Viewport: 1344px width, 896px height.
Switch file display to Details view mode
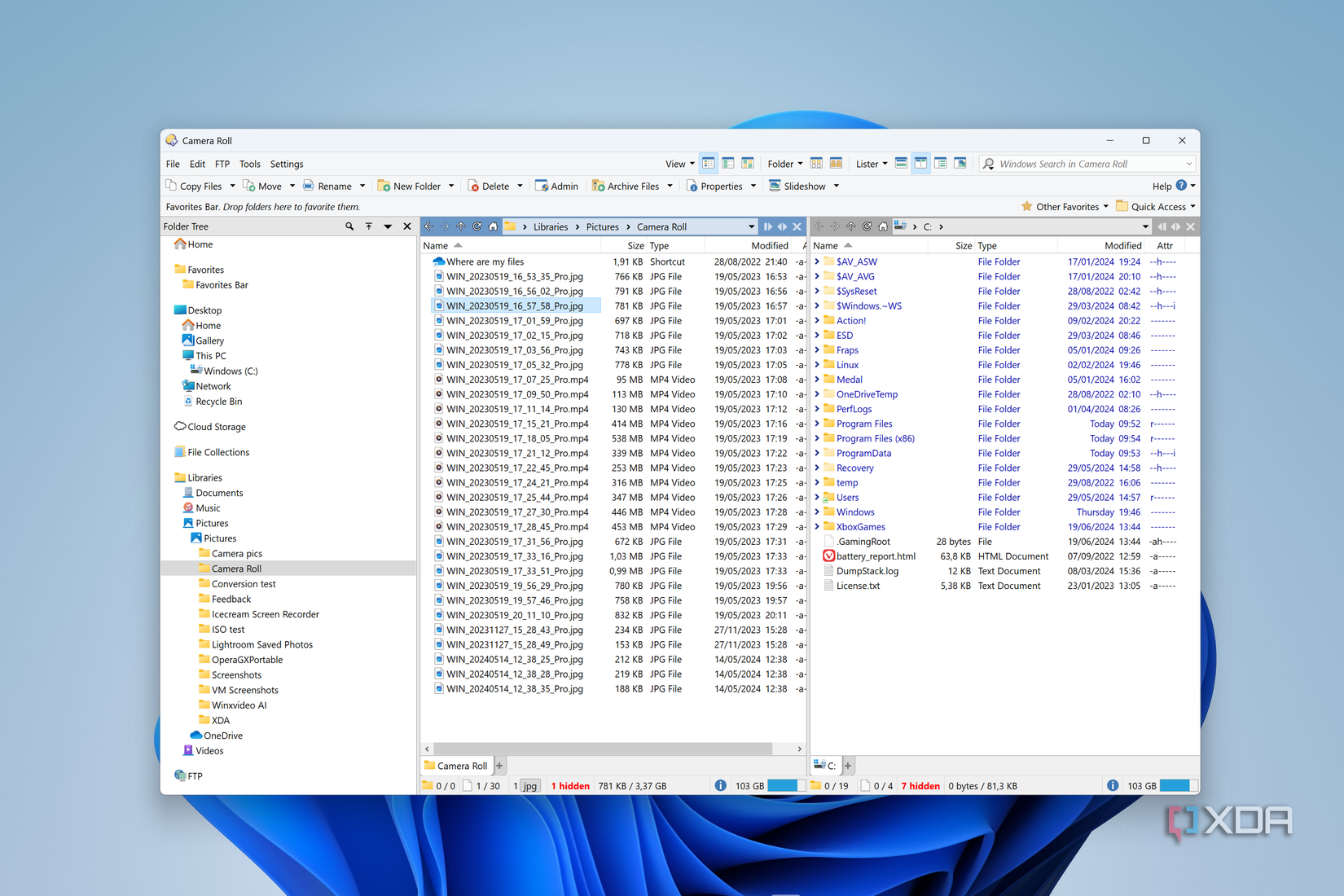[709, 164]
